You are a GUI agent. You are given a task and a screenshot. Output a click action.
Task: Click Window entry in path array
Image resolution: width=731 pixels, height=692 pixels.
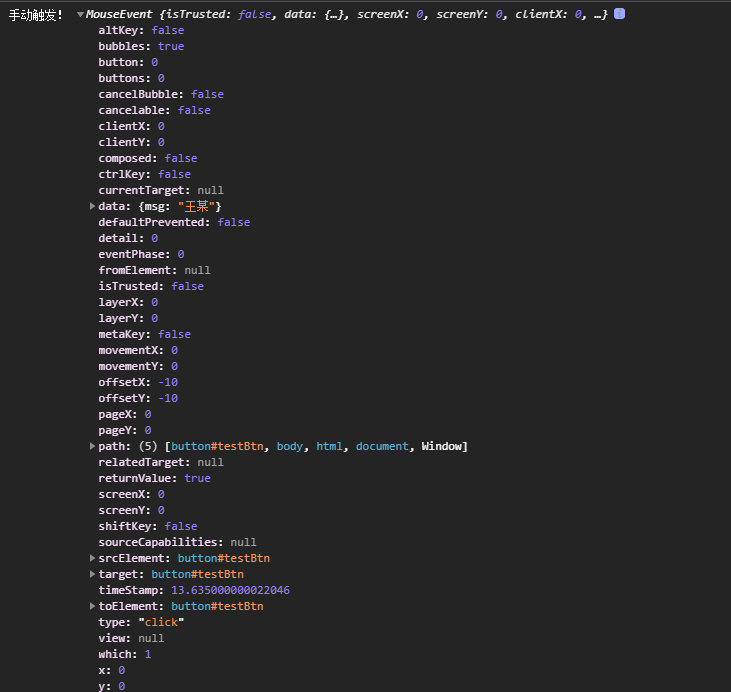(441, 446)
